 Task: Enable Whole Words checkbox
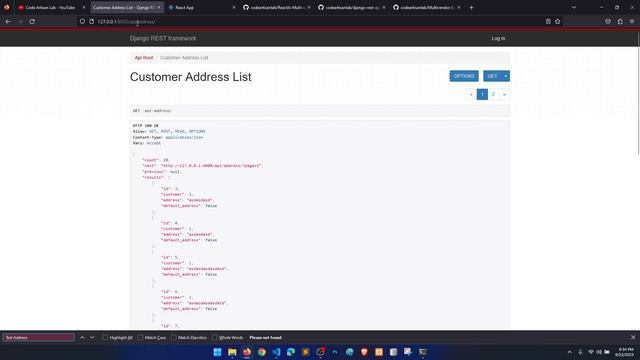point(214,338)
